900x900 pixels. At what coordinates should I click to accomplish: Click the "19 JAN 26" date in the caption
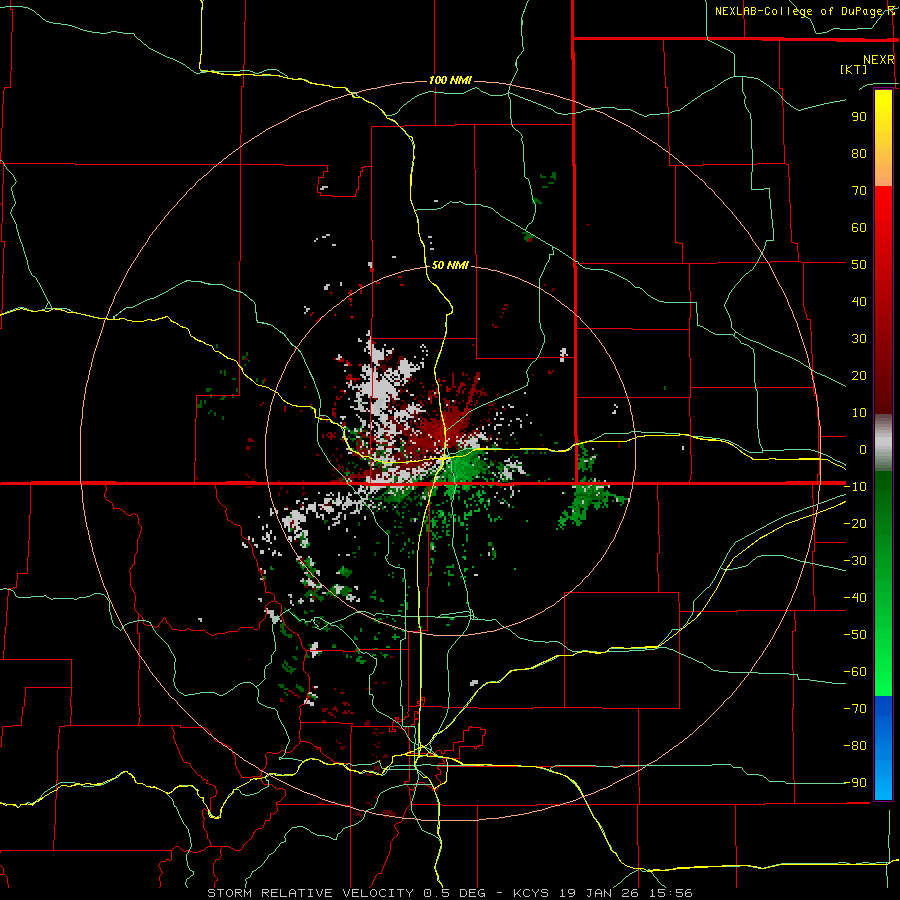click(x=598, y=893)
